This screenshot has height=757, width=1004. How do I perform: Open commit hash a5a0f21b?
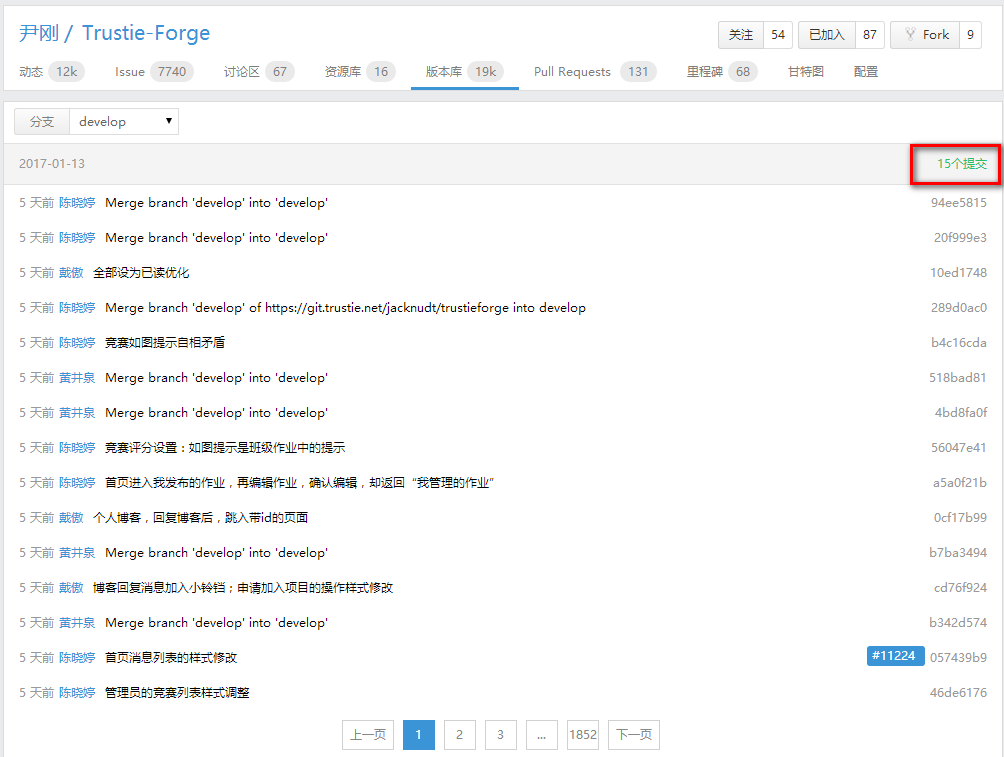[960, 483]
